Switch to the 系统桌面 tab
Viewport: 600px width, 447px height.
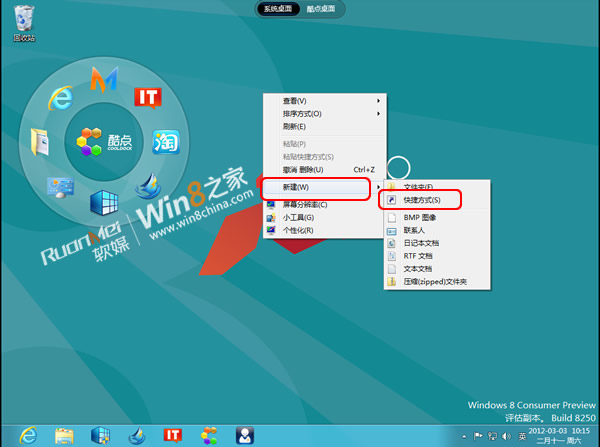point(278,9)
